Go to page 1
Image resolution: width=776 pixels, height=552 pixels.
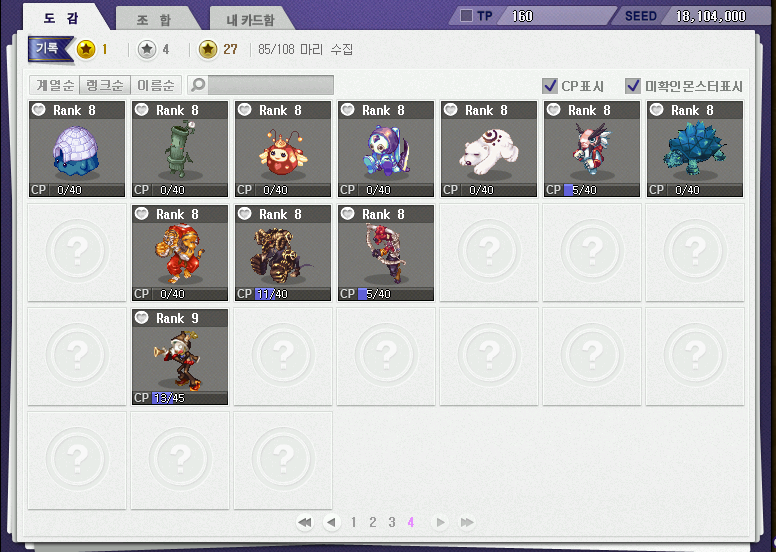point(353,522)
